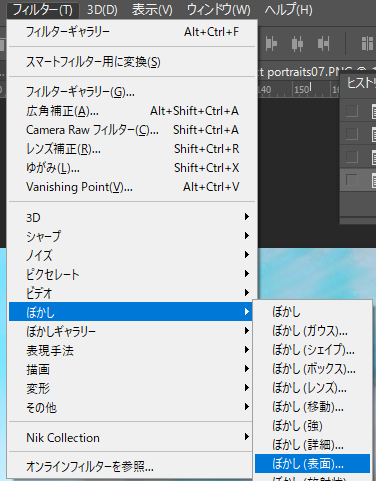Click align right edges icon in options bar
376x481 pixels.
pos(323,44)
